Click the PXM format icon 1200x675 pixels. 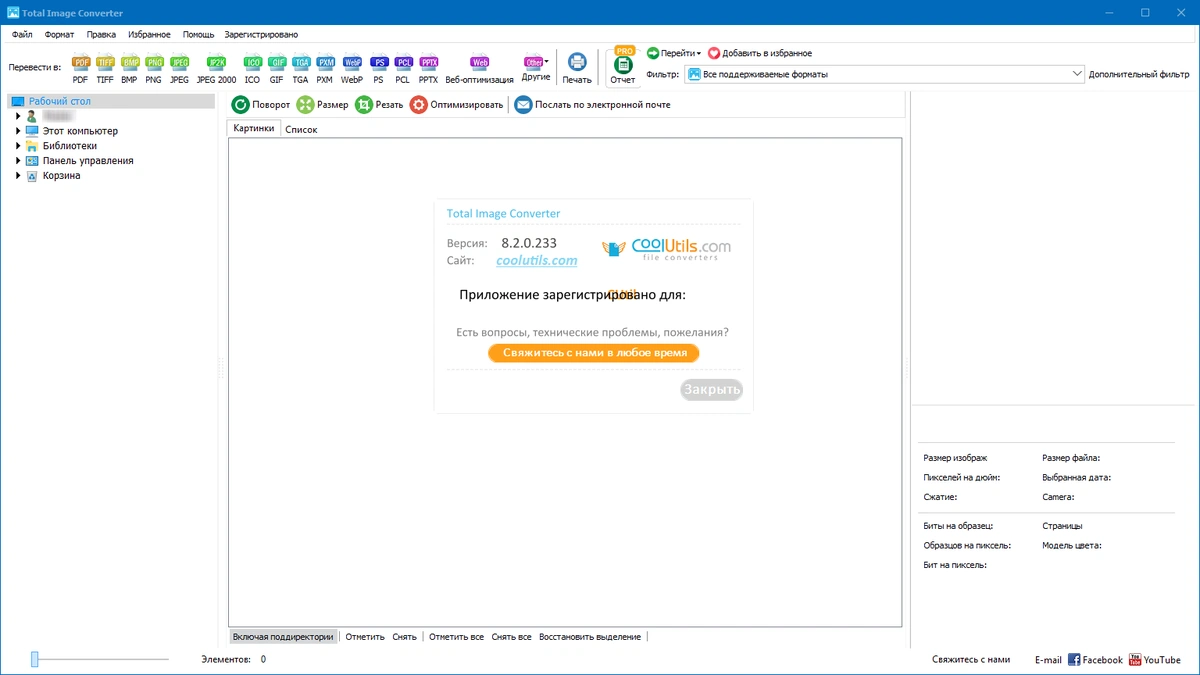[325, 64]
